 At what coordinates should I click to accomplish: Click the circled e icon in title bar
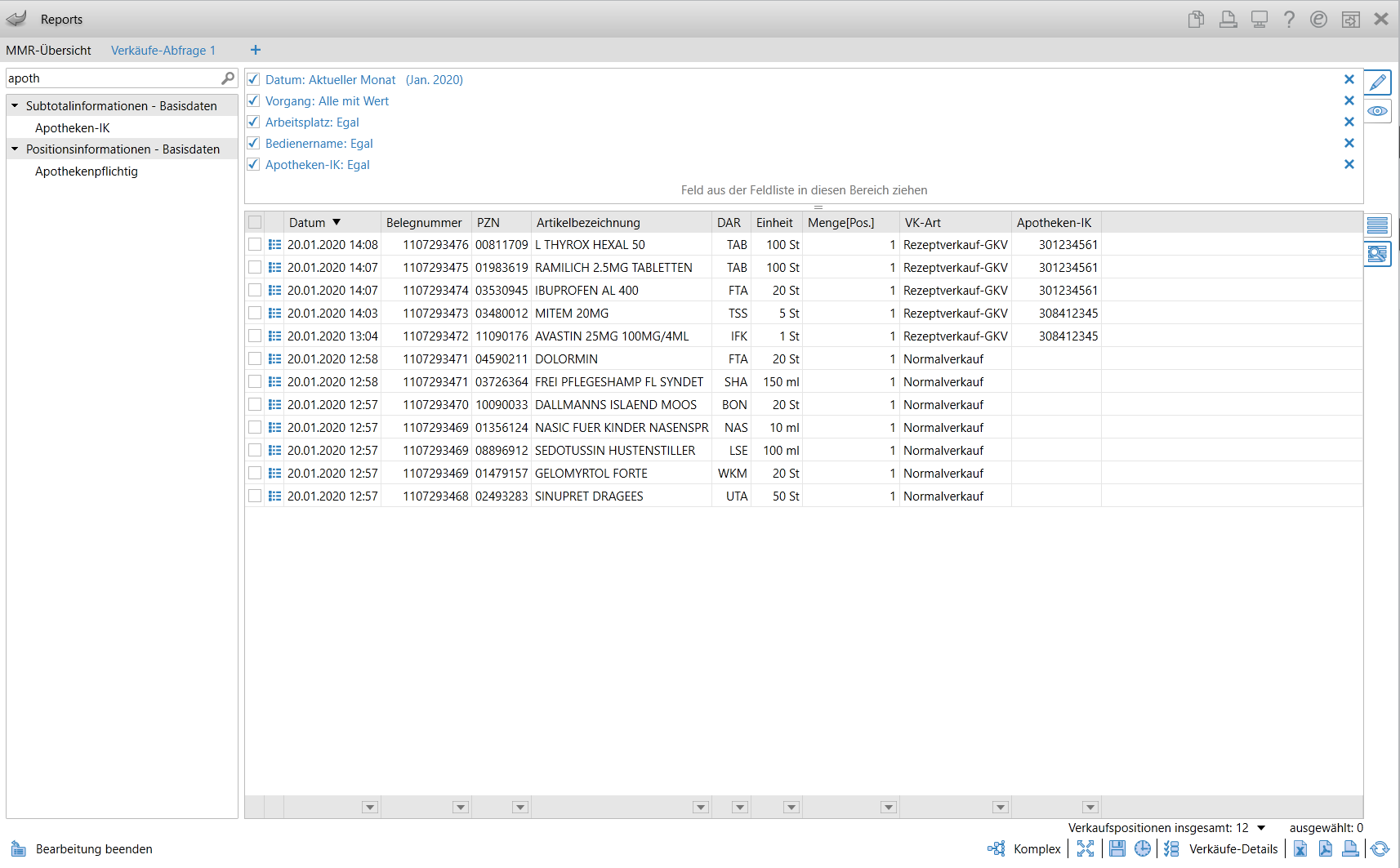tap(1318, 19)
